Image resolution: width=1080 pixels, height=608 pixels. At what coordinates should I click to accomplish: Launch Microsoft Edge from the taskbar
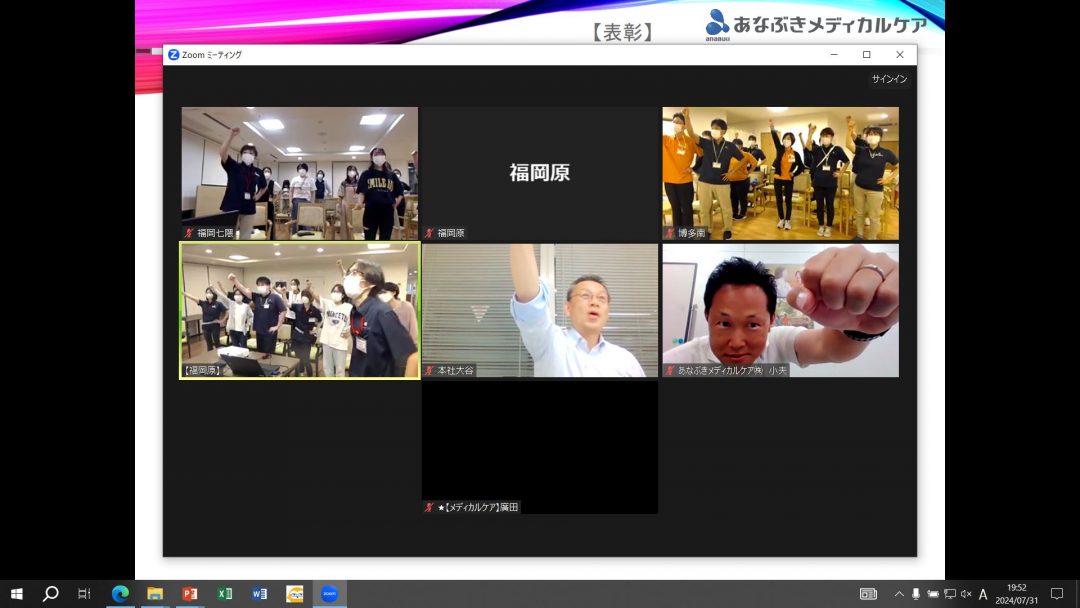coord(120,594)
